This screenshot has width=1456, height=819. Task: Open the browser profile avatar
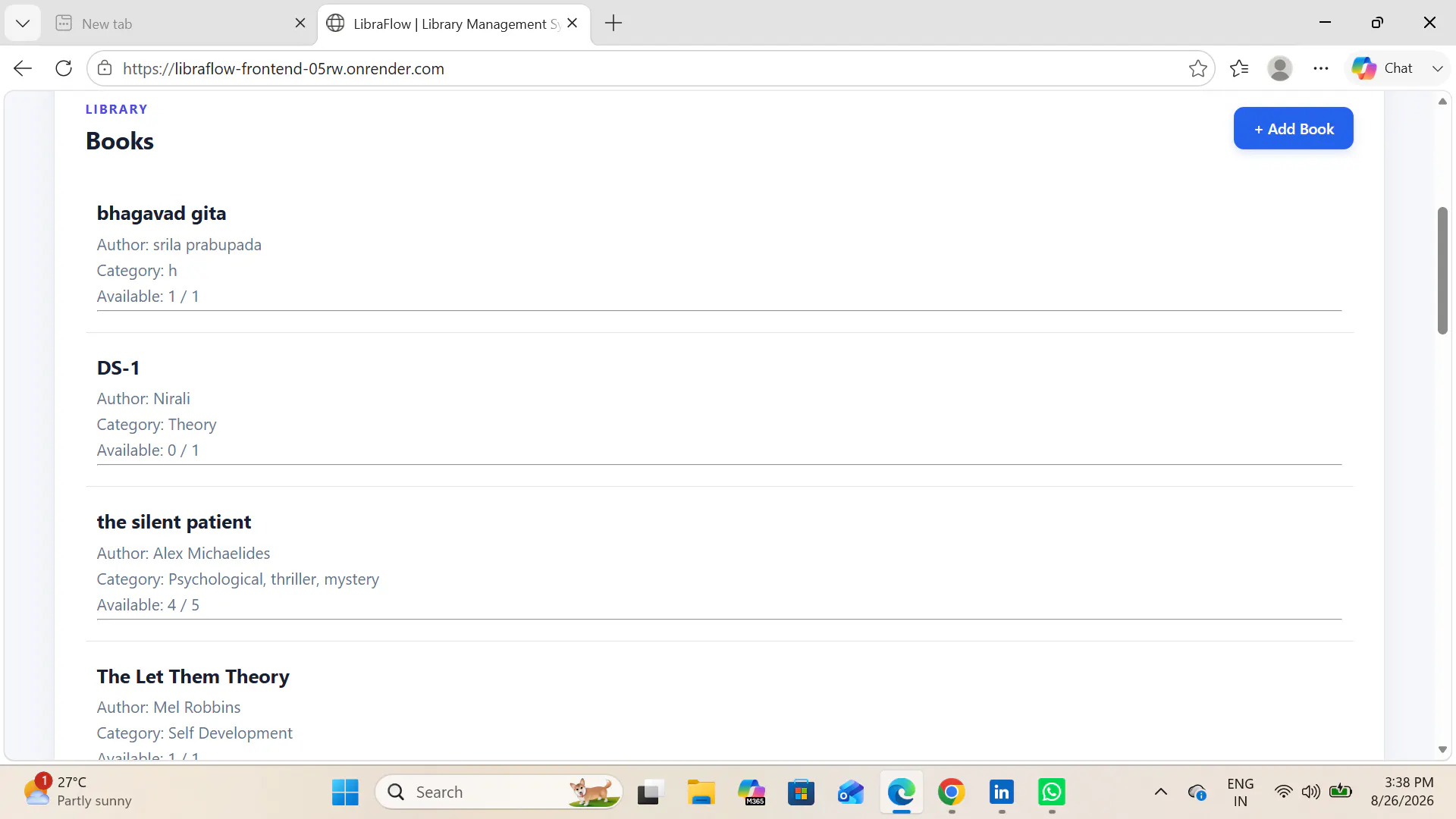click(x=1280, y=68)
